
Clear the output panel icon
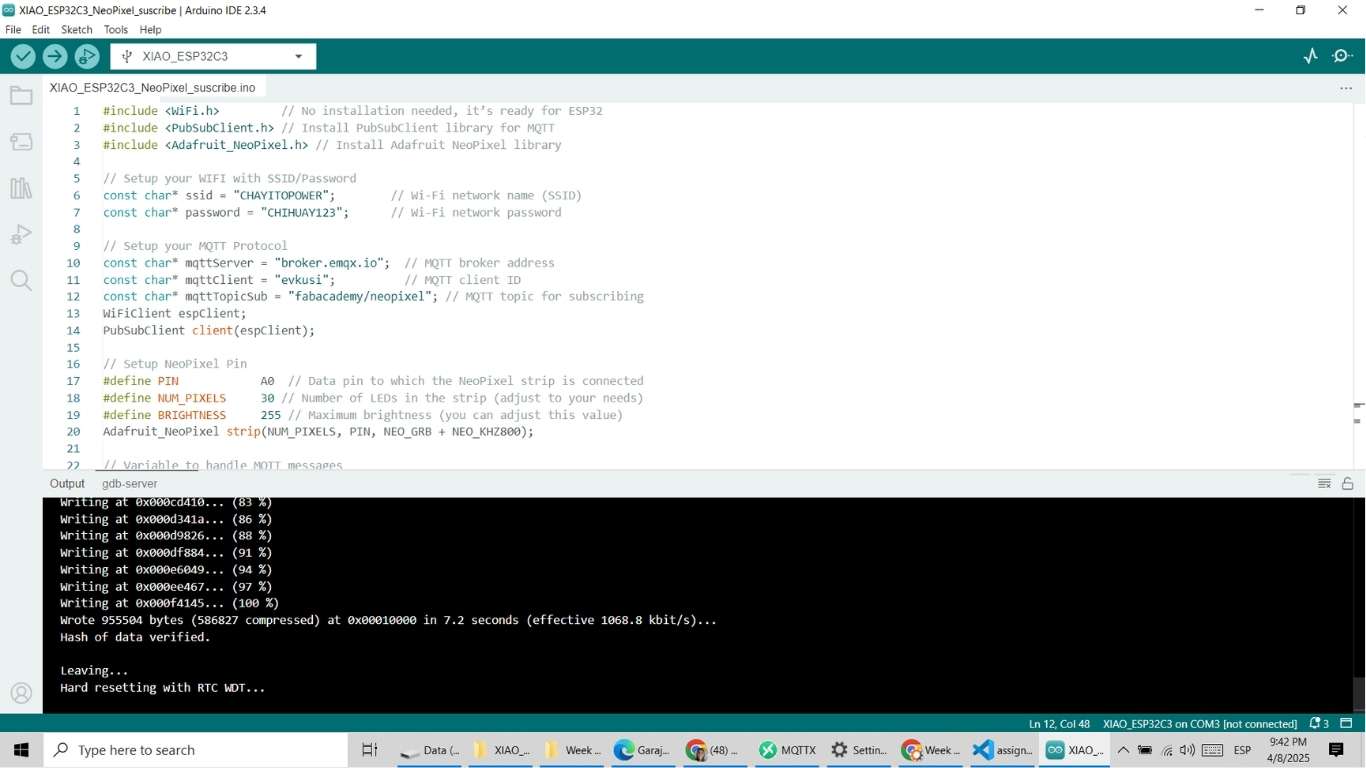[x=1324, y=484]
